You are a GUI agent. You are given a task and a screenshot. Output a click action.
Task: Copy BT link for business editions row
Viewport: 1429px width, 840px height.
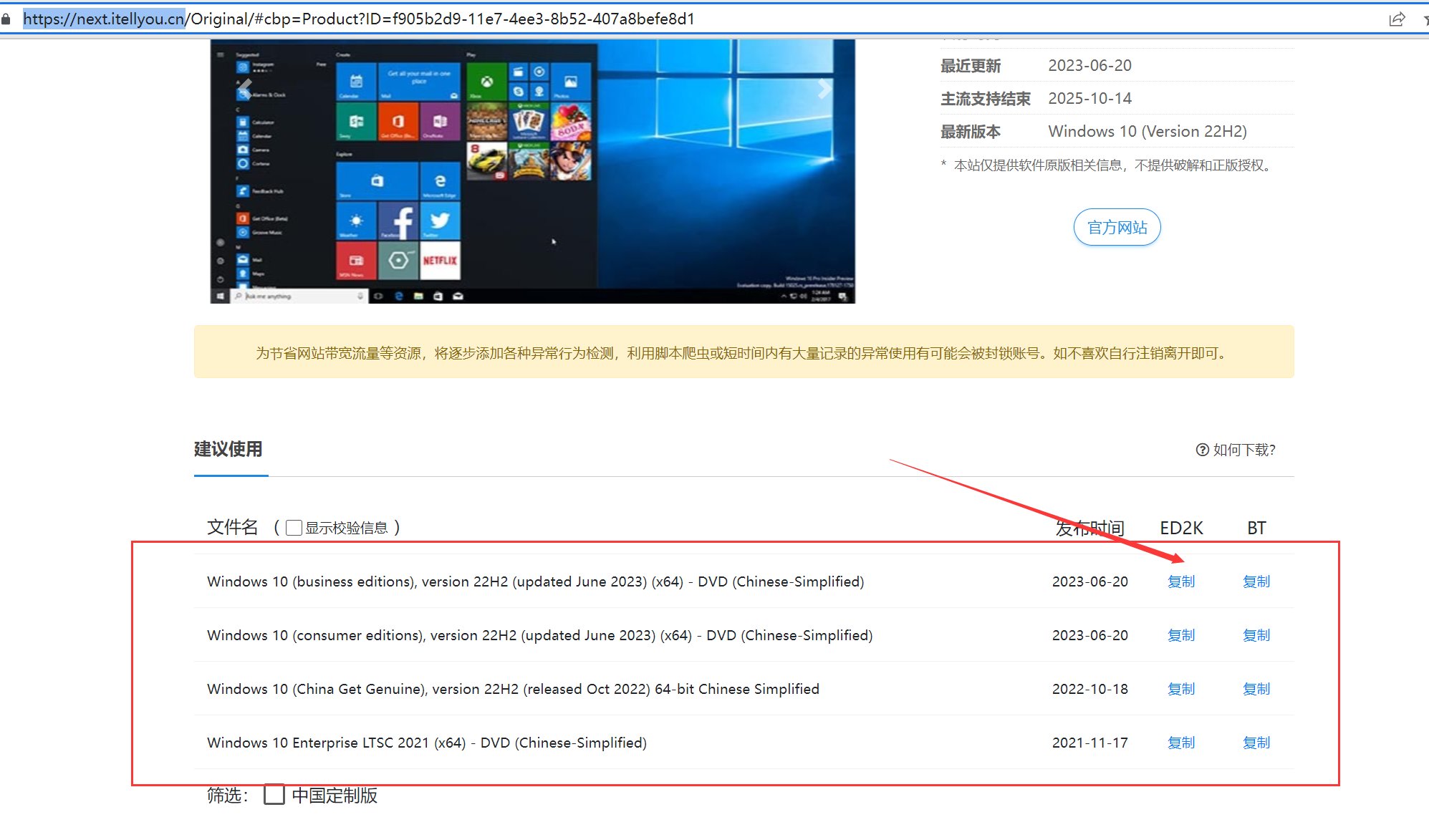pyautogui.click(x=1256, y=581)
